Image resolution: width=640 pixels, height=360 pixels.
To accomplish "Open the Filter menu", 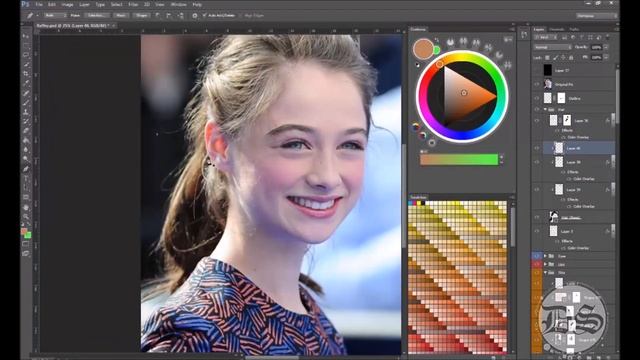I will pos(133,4).
